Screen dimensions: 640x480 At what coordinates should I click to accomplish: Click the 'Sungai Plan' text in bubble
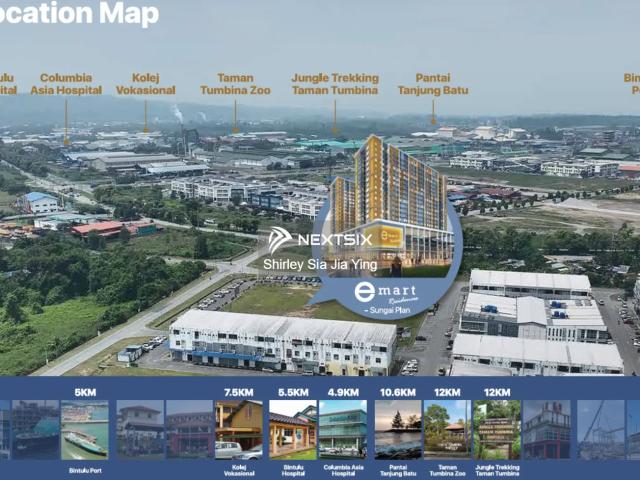pyautogui.click(x=387, y=310)
